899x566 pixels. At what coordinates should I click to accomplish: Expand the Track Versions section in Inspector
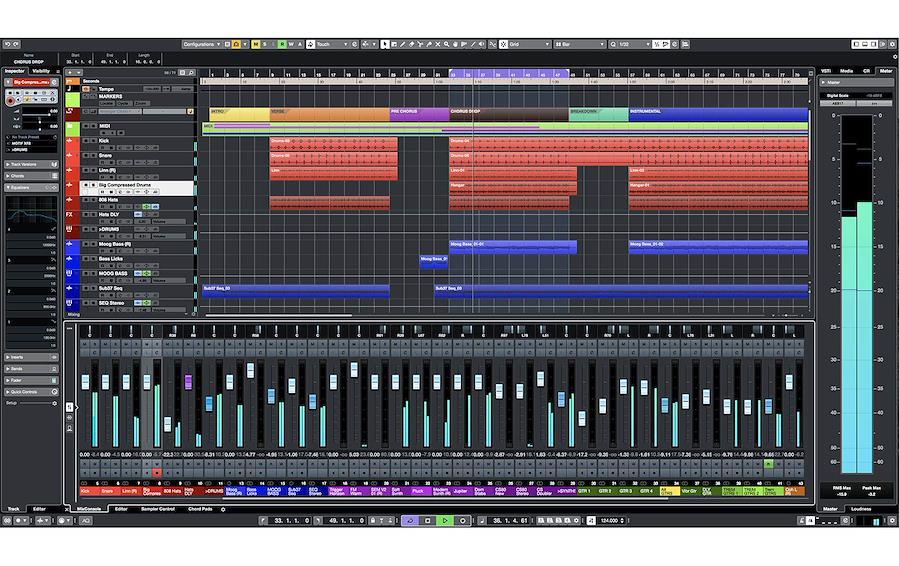coord(24,163)
